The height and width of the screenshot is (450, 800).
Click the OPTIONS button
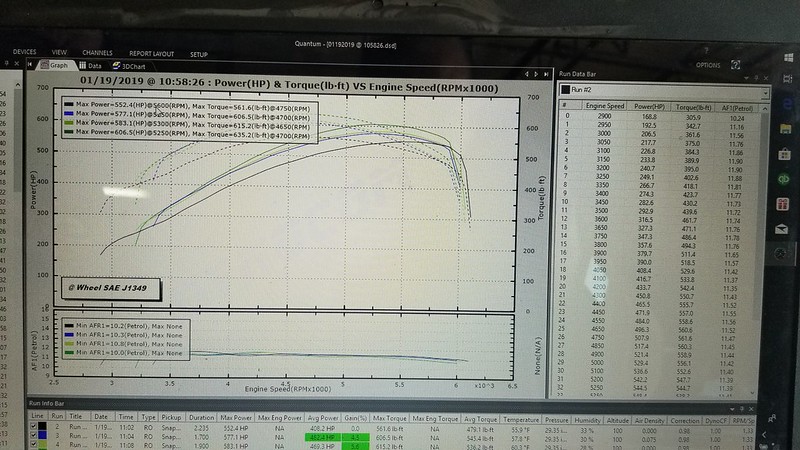point(708,65)
